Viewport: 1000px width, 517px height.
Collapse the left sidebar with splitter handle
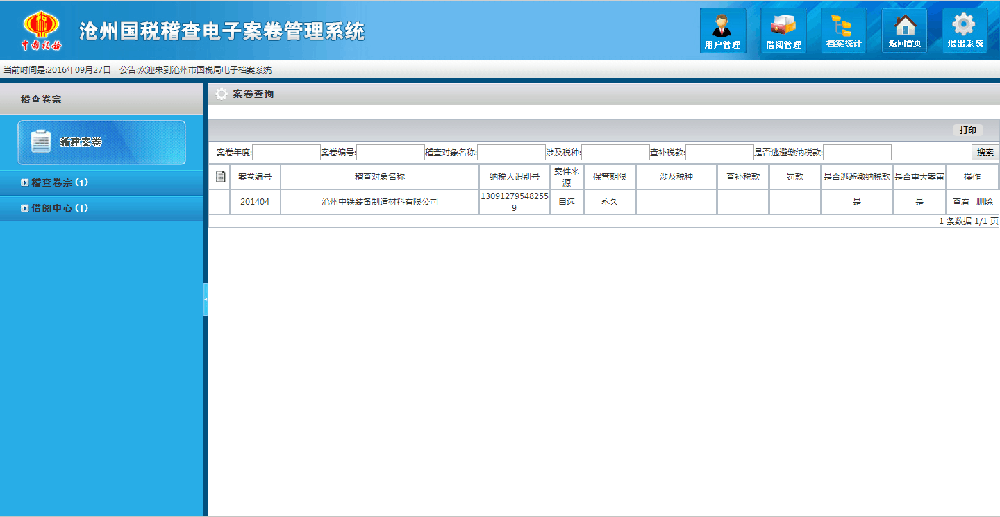click(205, 299)
